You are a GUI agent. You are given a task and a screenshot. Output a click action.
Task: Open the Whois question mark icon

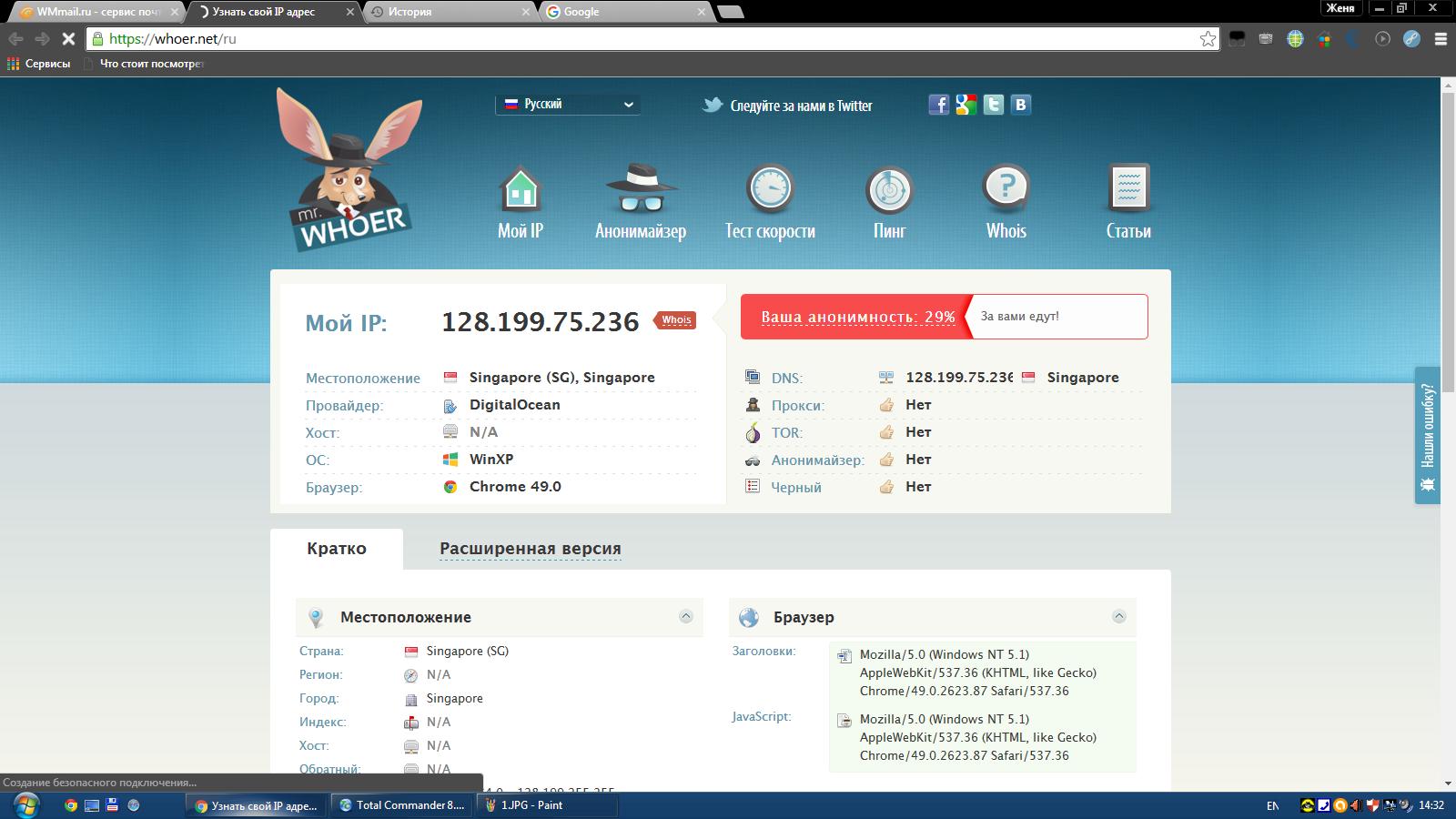1006,189
